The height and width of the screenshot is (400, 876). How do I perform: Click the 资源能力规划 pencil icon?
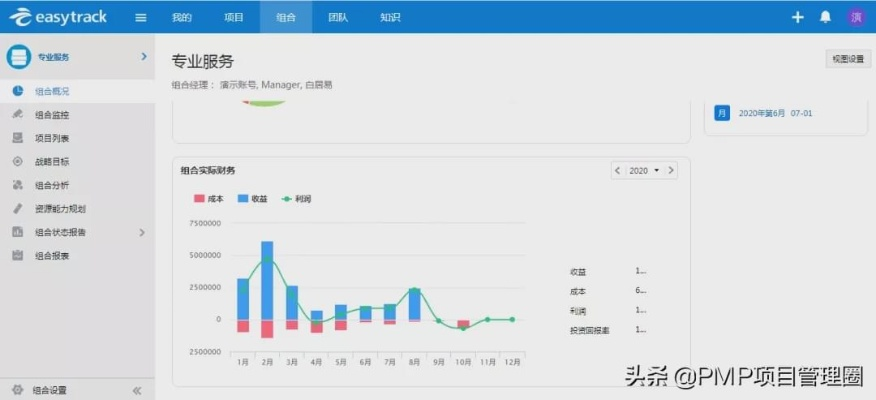click(x=18, y=208)
